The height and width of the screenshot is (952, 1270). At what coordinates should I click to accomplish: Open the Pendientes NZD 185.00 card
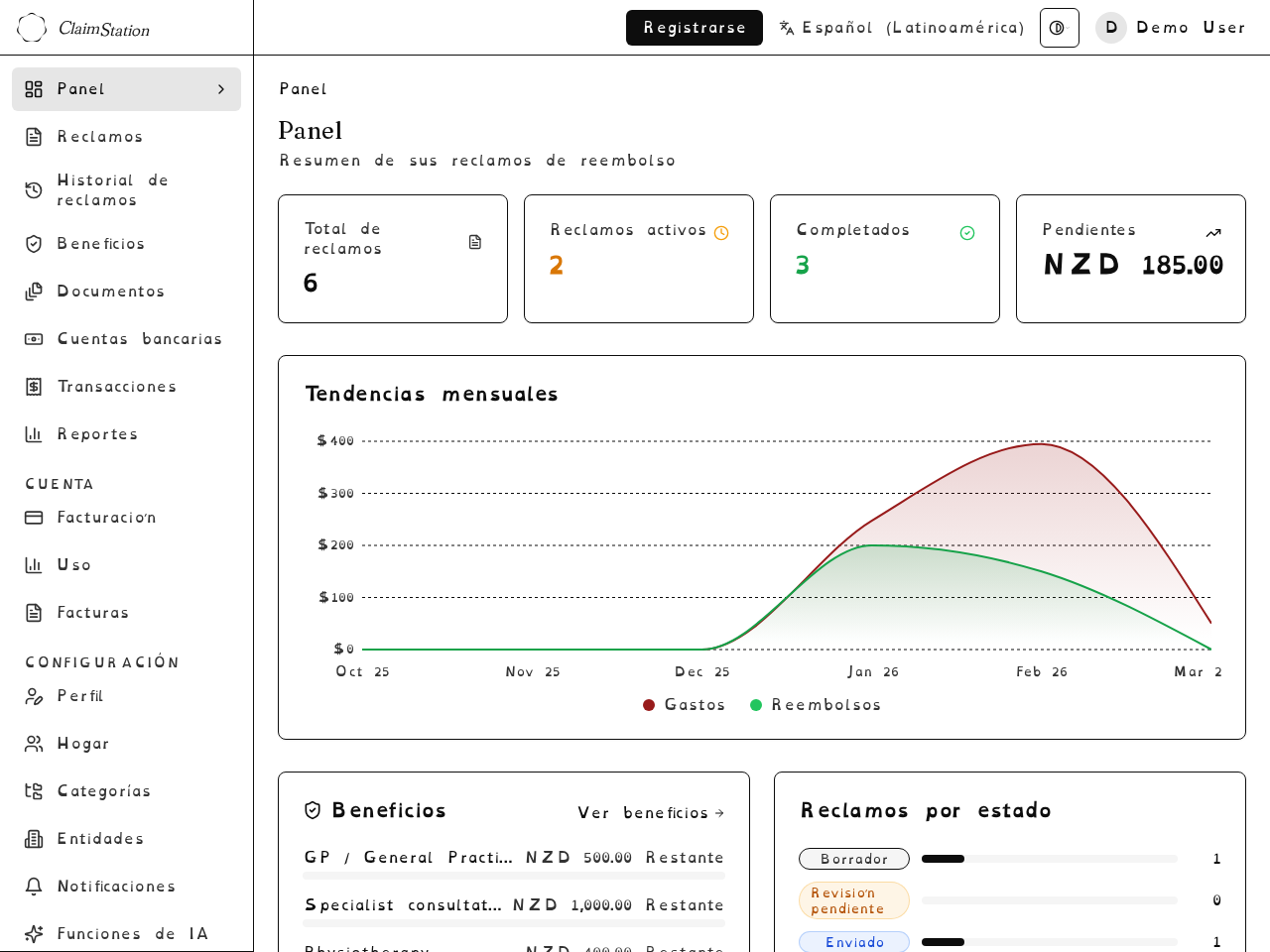tap(1131, 259)
